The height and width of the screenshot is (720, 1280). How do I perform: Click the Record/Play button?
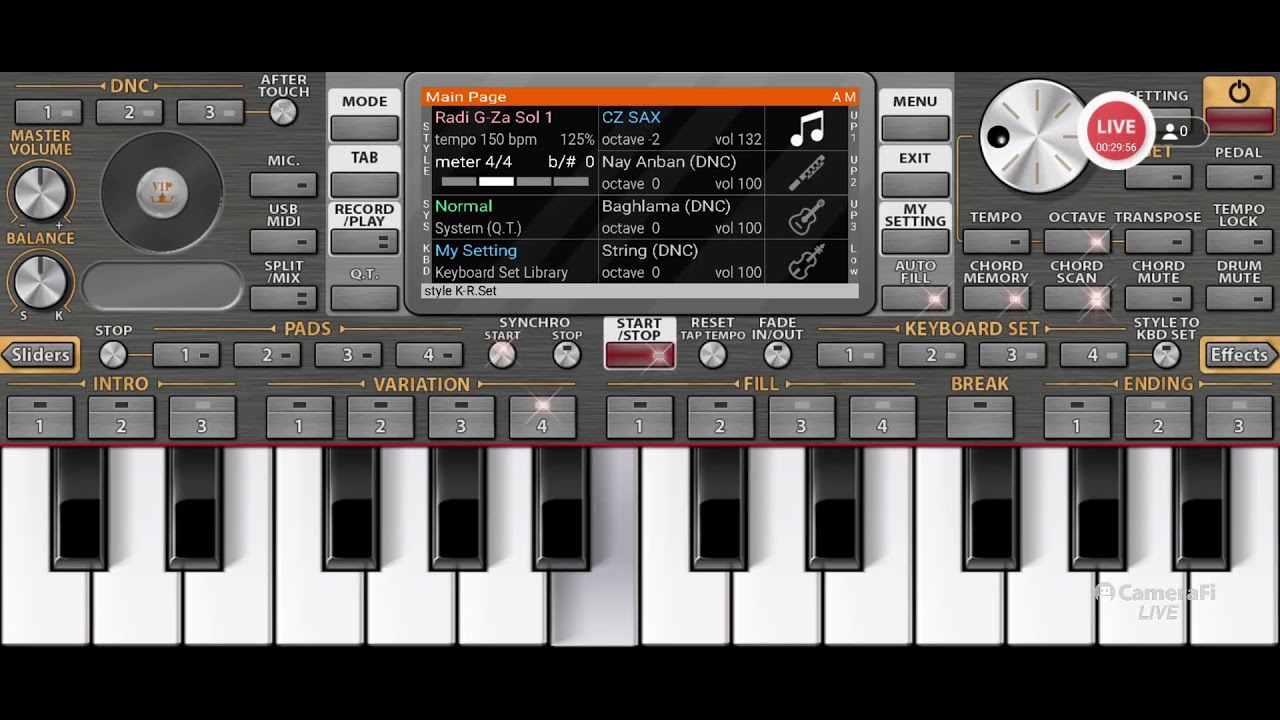pyautogui.click(x=364, y=241)
